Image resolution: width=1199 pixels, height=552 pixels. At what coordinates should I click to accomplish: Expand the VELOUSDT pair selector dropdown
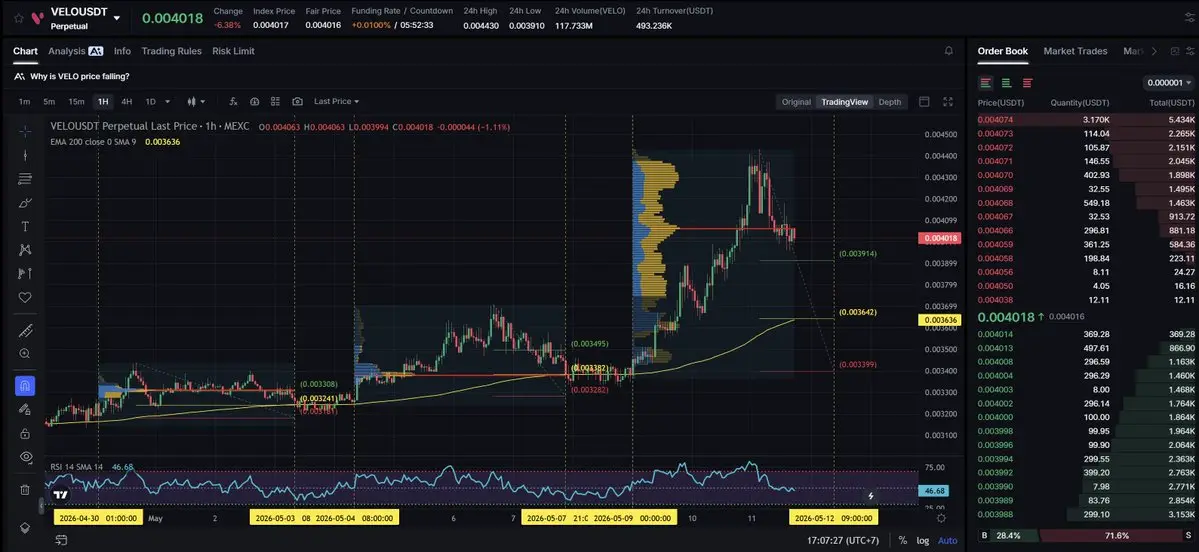coord(116,17)
